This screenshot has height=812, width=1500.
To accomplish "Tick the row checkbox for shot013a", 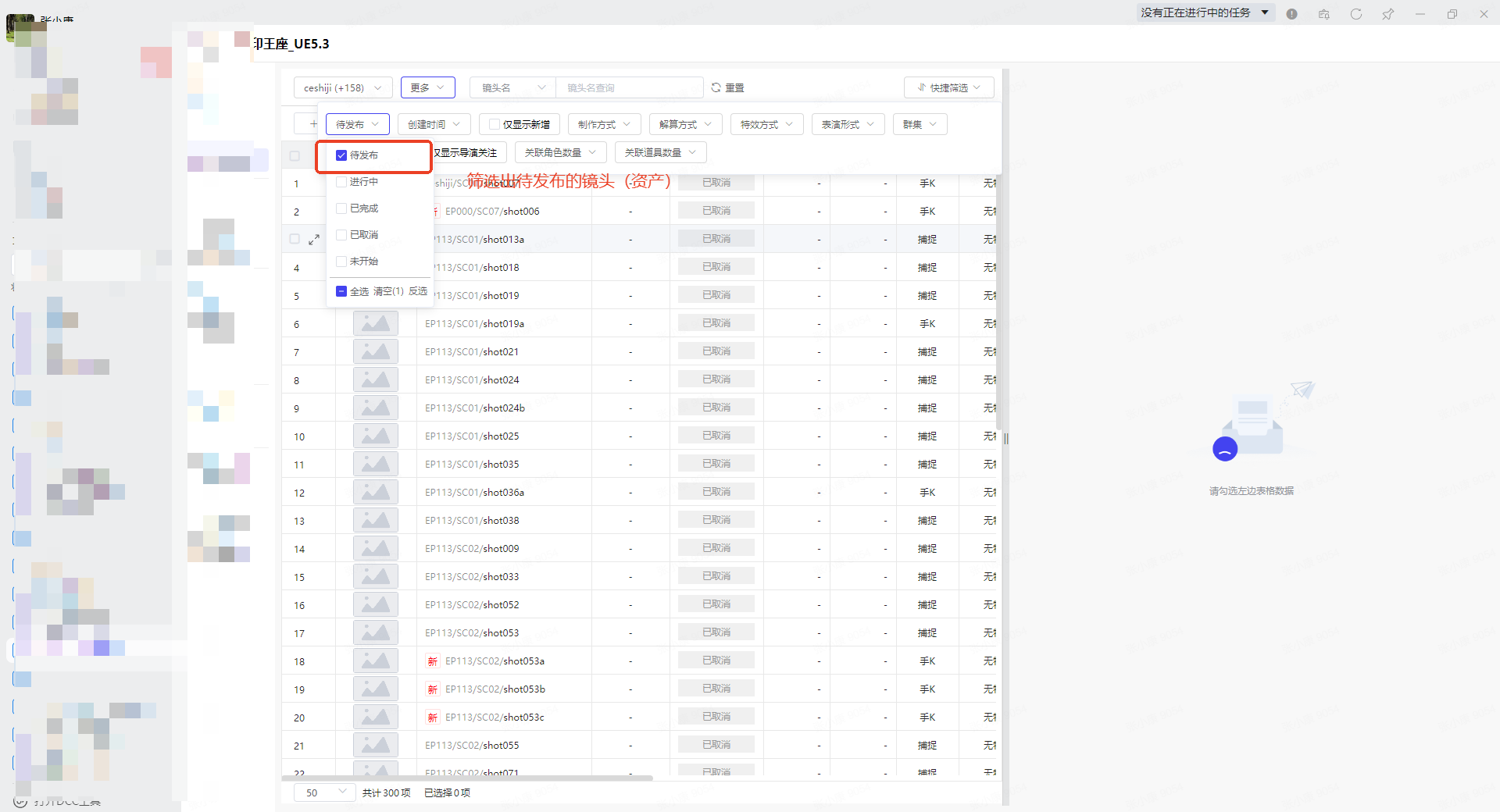I will [x=295, y=239].
